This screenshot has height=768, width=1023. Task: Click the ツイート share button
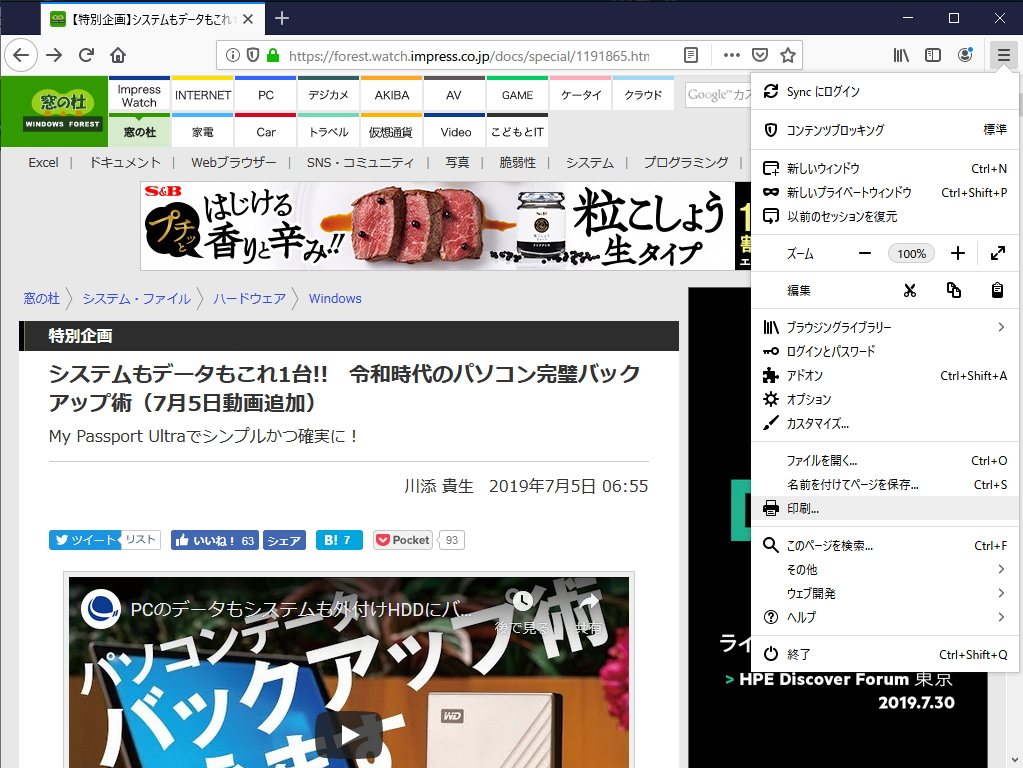(x=86, y=539)
